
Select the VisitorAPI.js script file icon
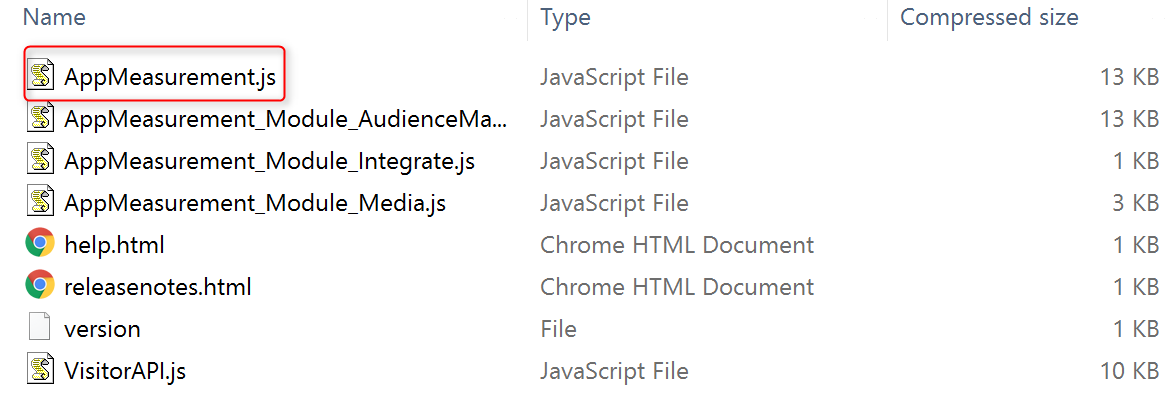40,370
